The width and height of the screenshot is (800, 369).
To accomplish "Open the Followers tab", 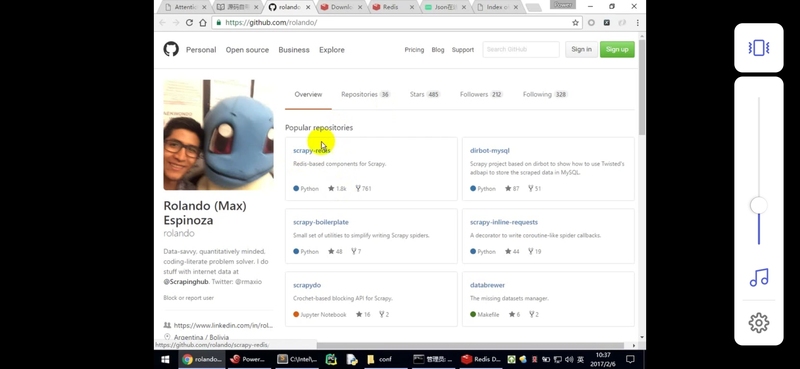I will click(481, 94).
